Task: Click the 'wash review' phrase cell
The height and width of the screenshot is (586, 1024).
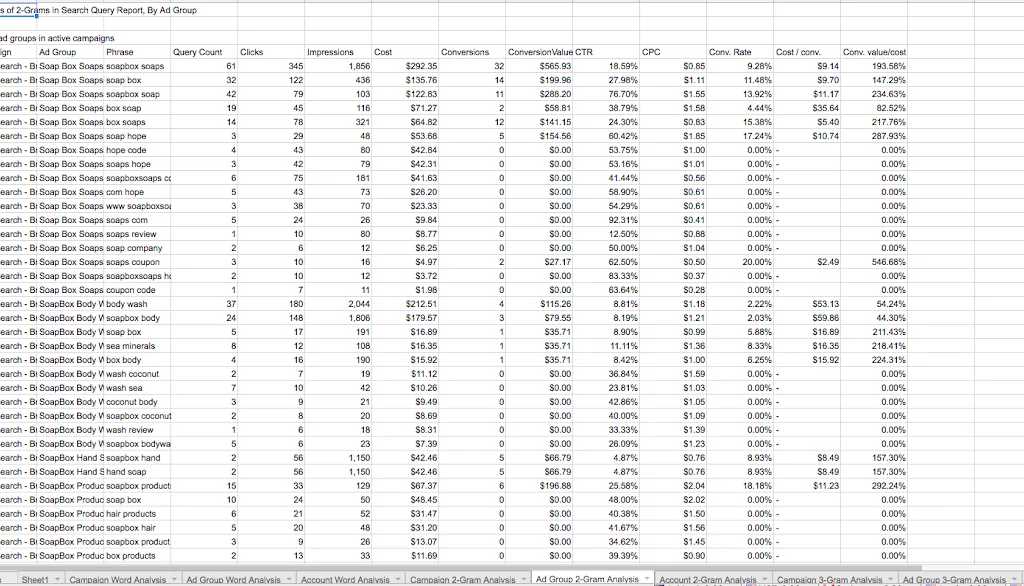Action: tap(137, 430)
